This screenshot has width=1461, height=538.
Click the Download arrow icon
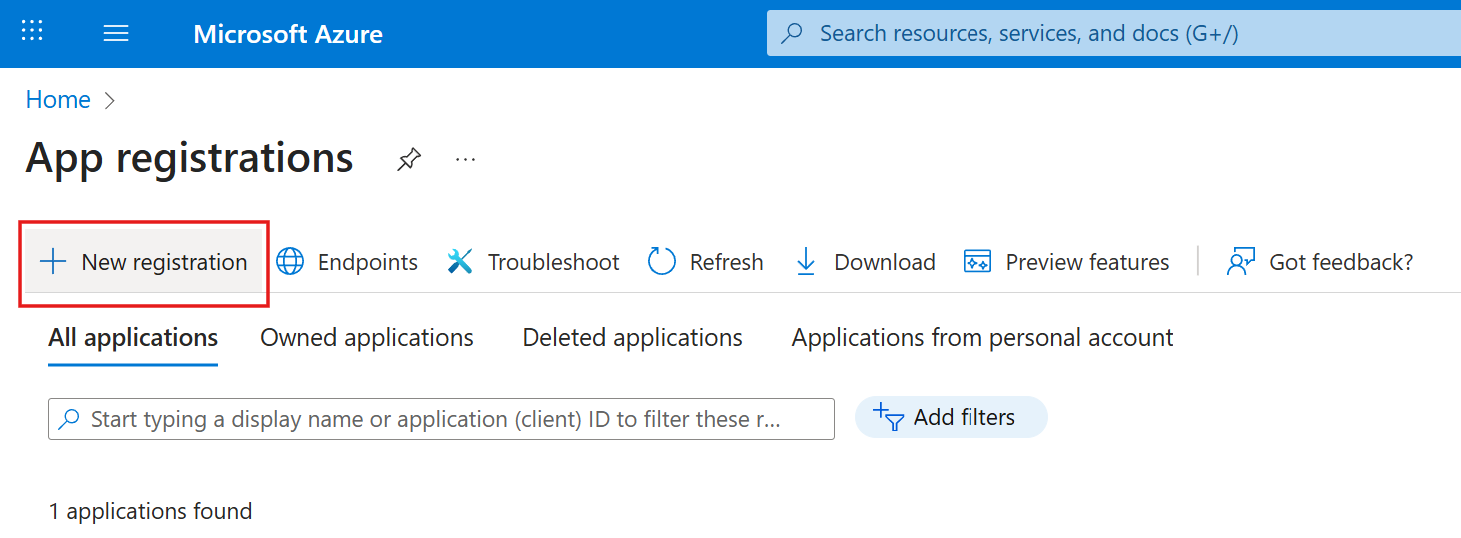click(805, 262)
